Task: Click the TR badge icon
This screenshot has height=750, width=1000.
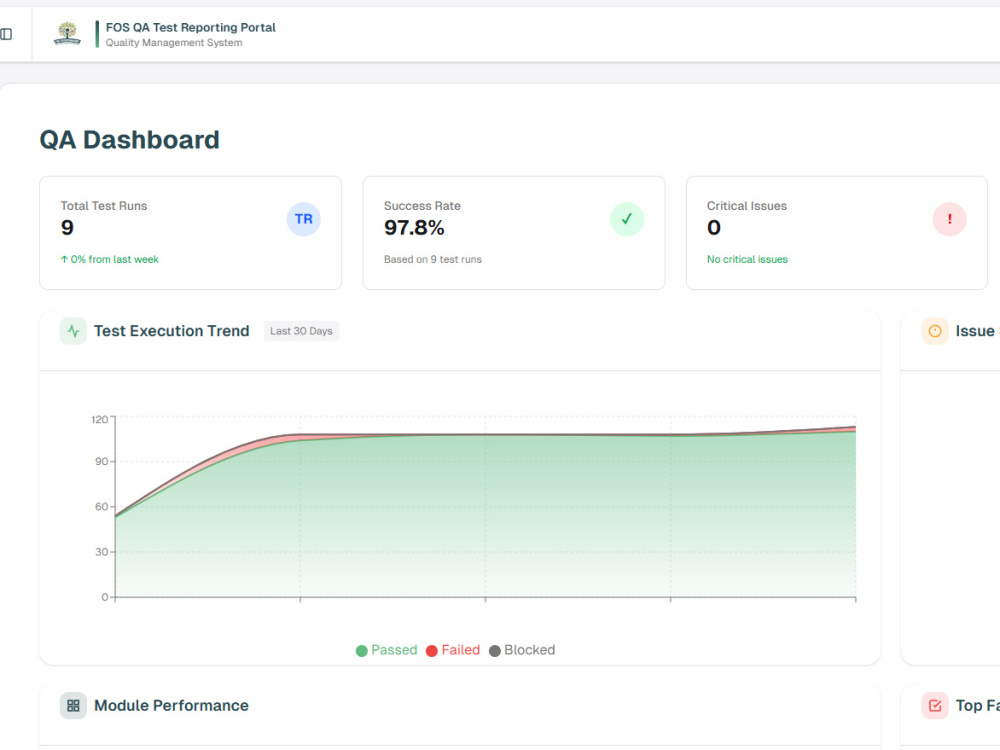Action: [x=304, y=219]
